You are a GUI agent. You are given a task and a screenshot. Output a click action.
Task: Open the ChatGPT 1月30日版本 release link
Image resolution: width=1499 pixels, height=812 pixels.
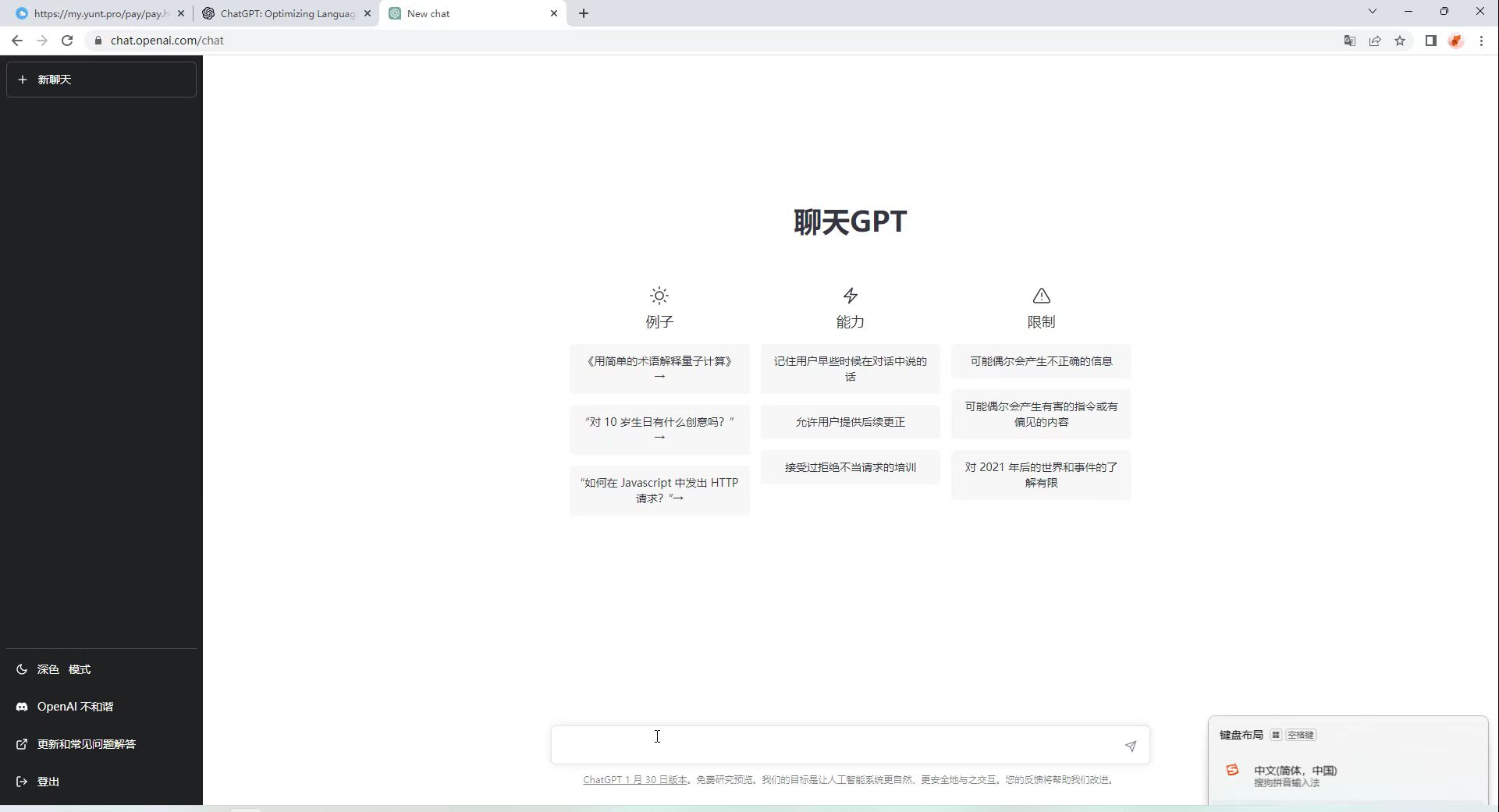pyautogui.click(x=635, y=780)
